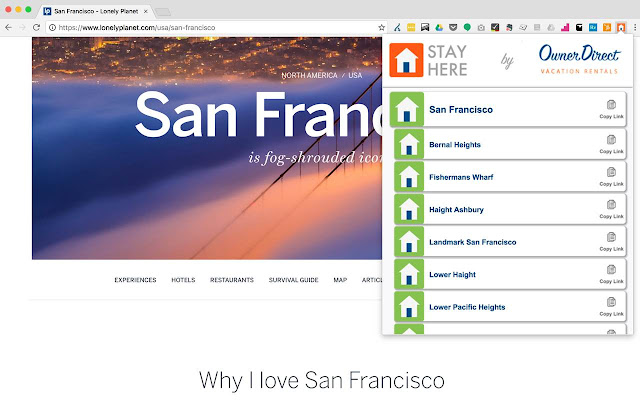Open the Google Drive extension icon

click(x=439, y=27)
